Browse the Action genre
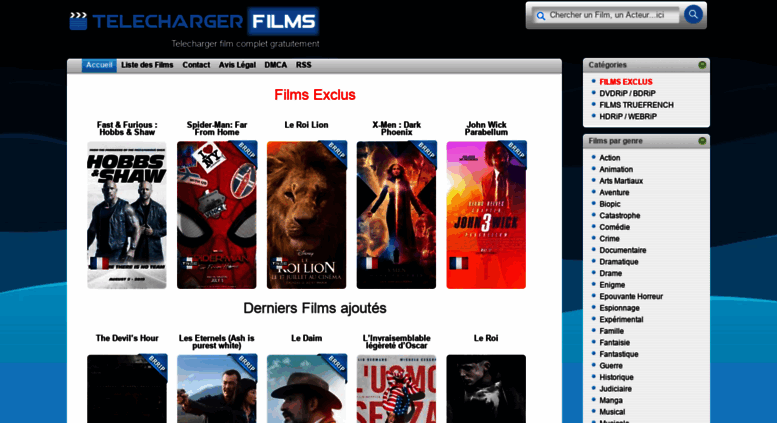 tap(610, 158)
